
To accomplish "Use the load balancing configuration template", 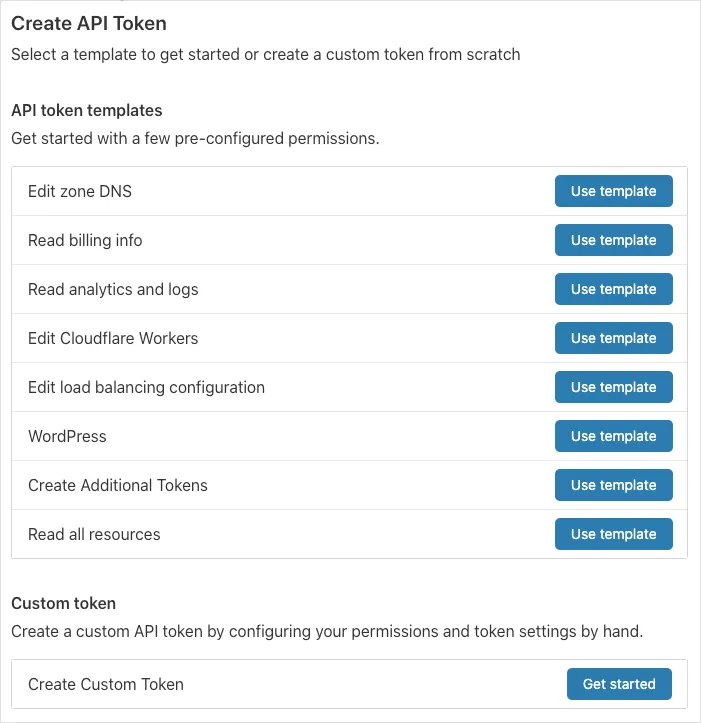I will tap(613, 387).
